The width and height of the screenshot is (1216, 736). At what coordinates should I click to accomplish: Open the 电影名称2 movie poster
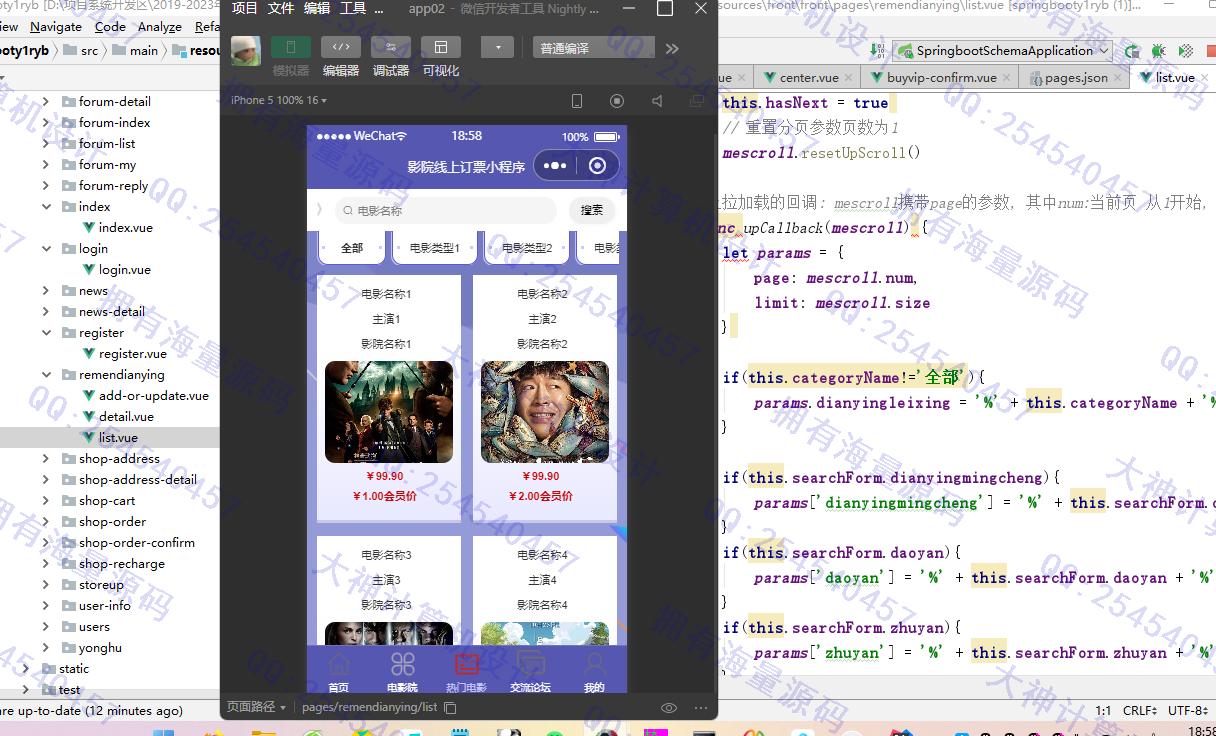tap(545, 412)
